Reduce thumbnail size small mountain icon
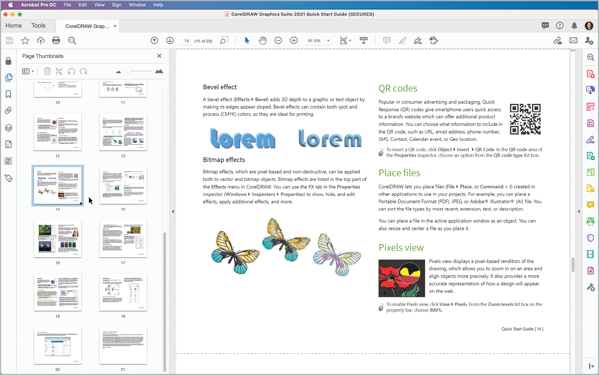The image size is (599, 375). pos(118,71)
